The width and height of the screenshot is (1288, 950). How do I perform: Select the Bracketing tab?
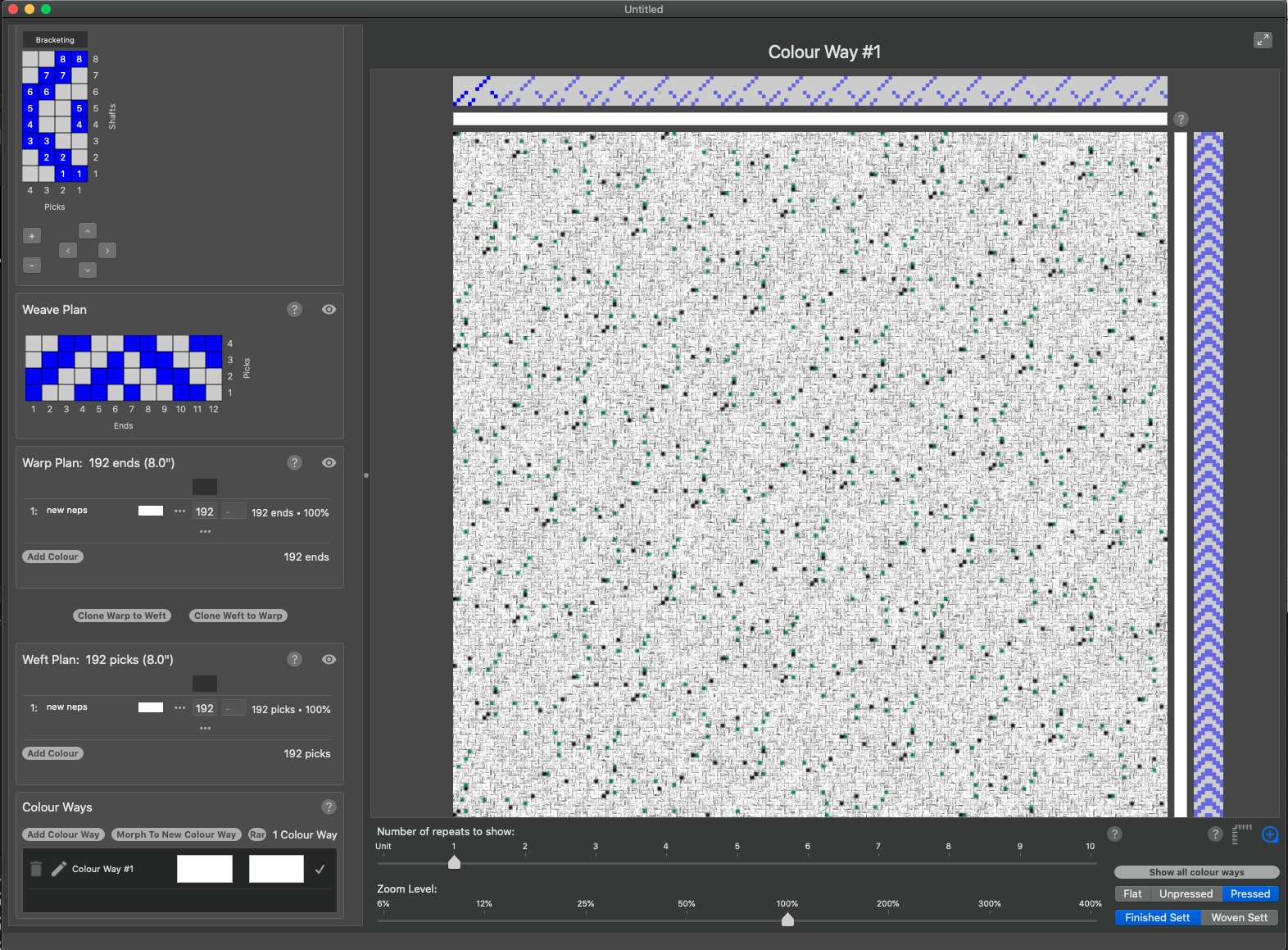(55, 39)
